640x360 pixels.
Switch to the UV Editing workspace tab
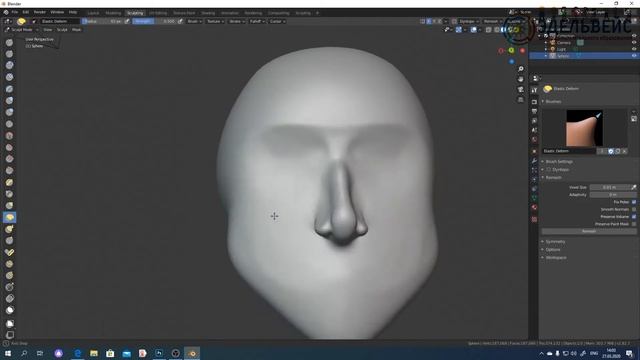(158, 13)
